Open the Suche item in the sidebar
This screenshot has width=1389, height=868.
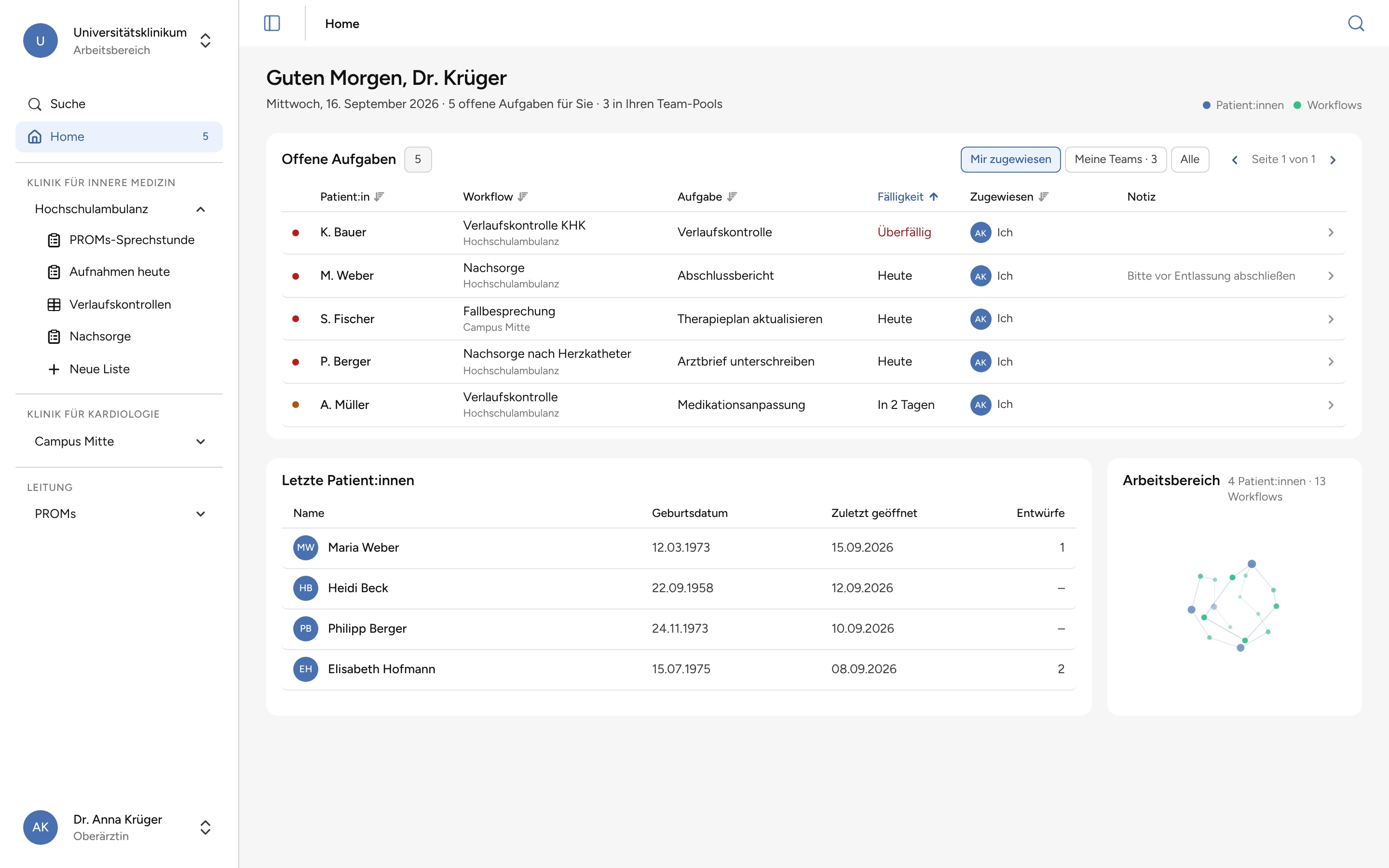point(119,104)
